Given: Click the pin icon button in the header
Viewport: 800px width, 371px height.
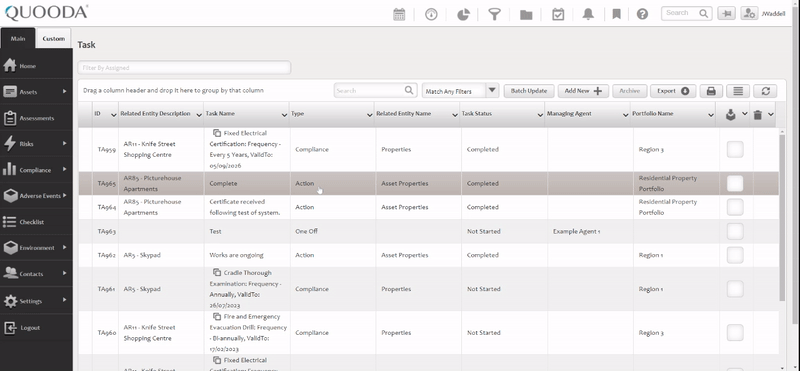Looking at the screenshot, I should 726,14.
